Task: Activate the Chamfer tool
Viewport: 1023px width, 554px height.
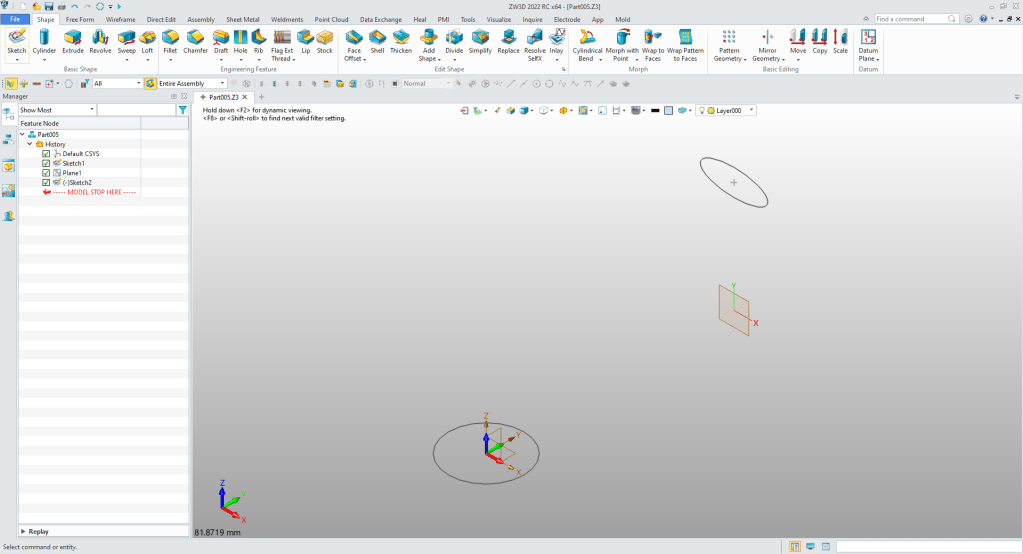Action: tap(195, 40)
